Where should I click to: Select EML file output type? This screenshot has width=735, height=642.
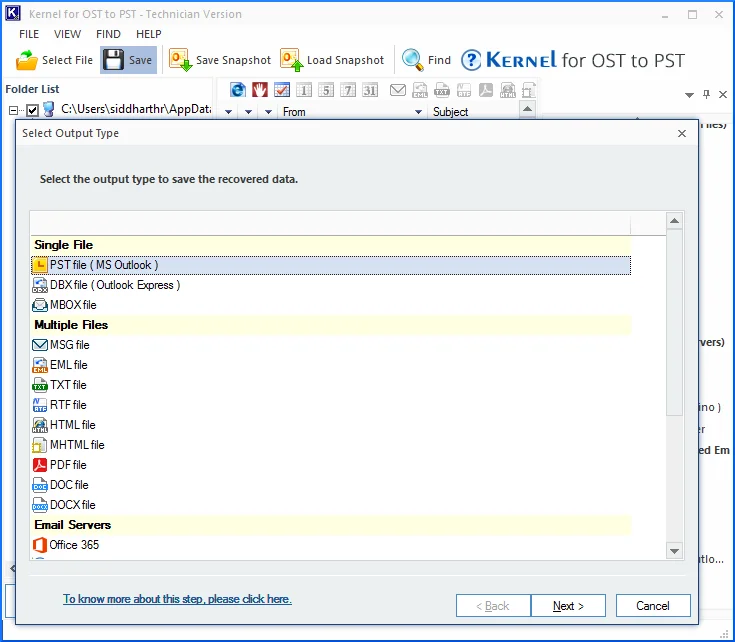pos(331,365)
